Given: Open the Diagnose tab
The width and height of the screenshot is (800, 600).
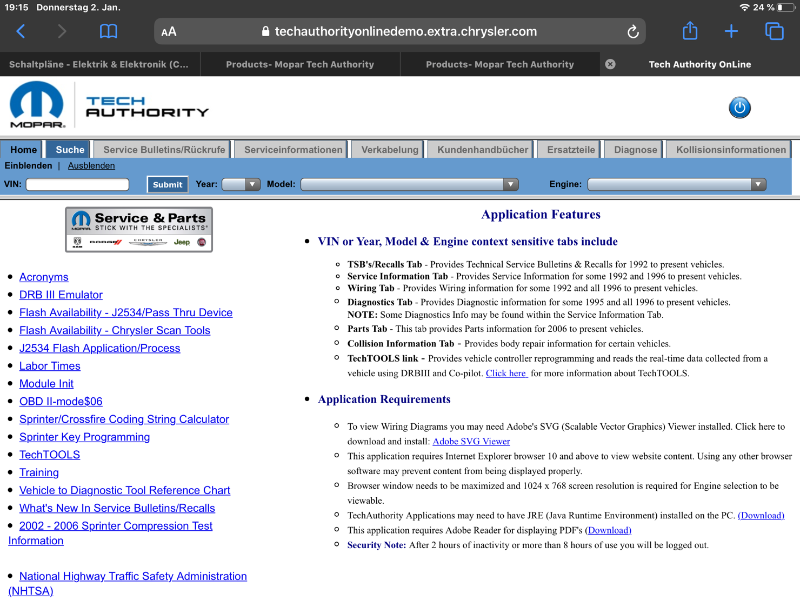Looking at the screenshot, I should coord(635,150).
